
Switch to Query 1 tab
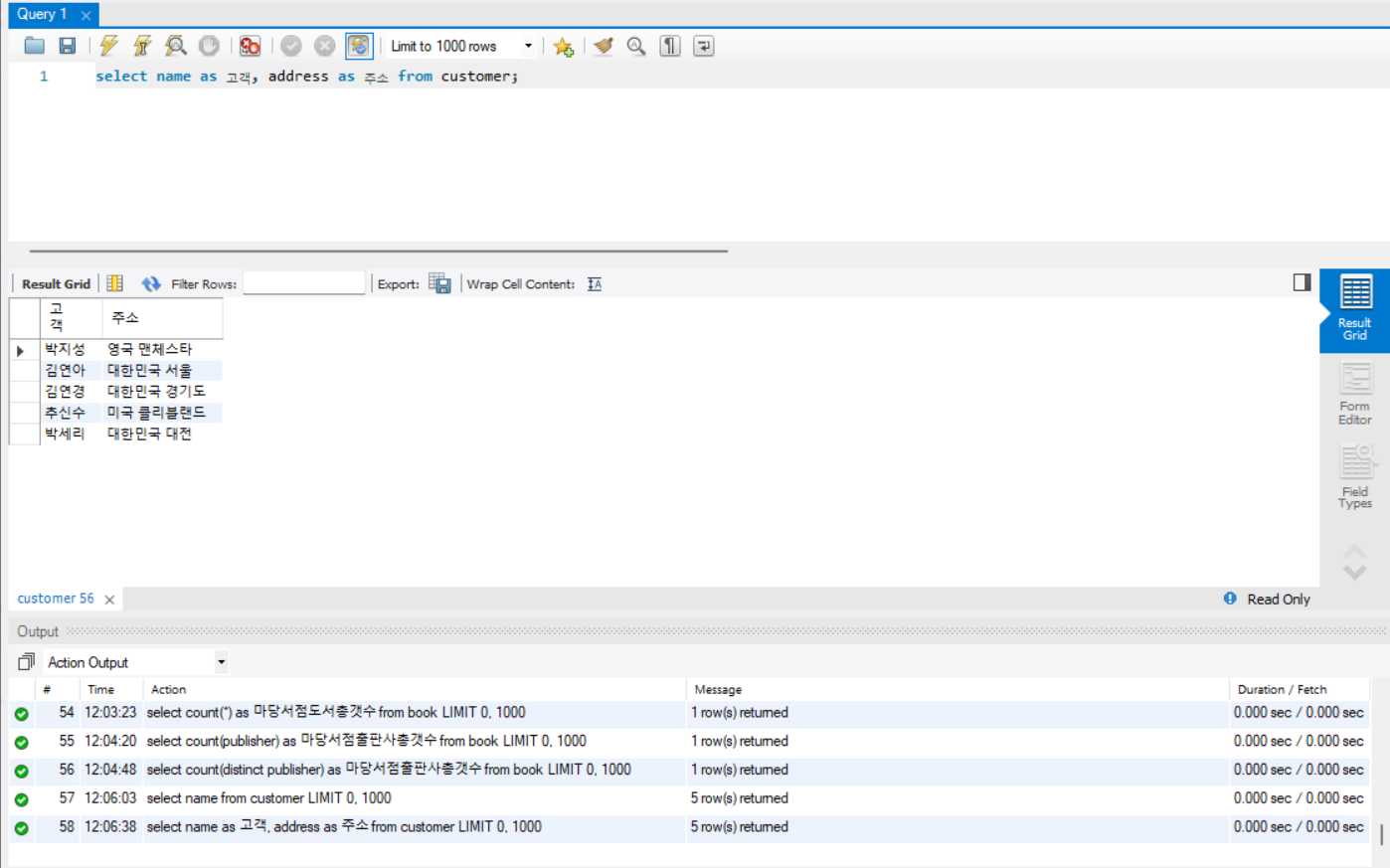(42, 14)
